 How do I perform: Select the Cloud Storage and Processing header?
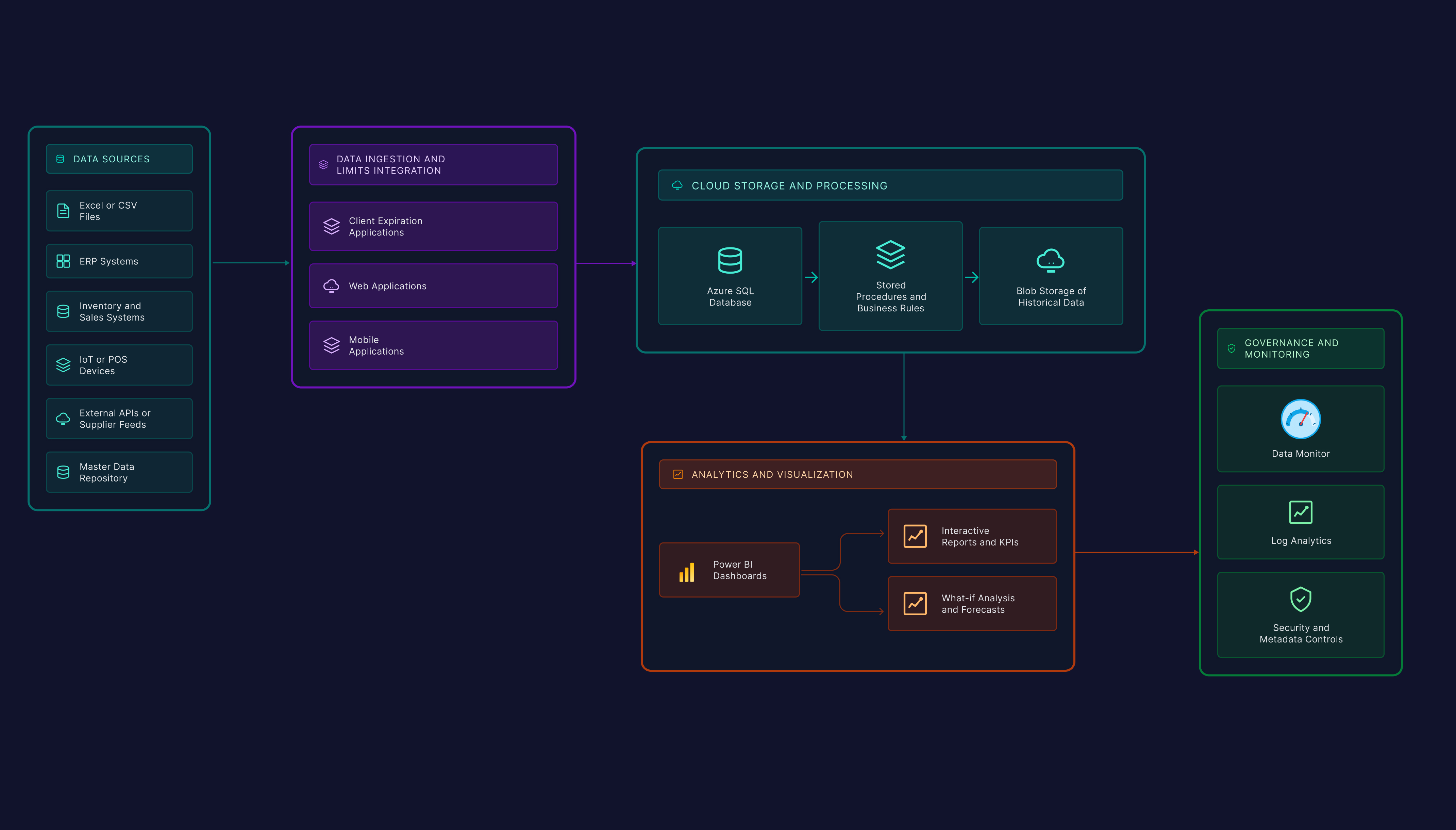(x=890, y=185)
